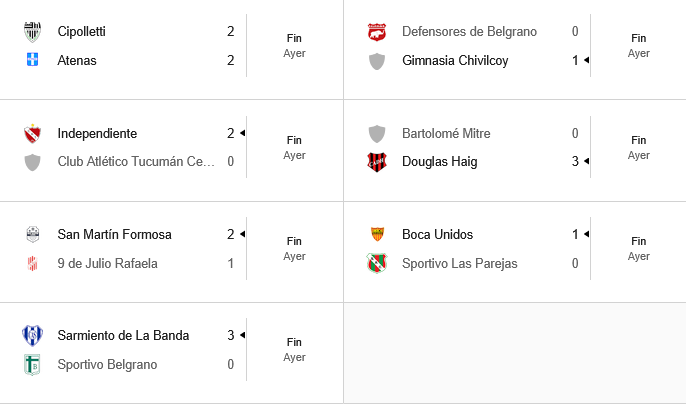Click the Sportivo Las Parejas crest
The image size is (686, 404).
377,263
